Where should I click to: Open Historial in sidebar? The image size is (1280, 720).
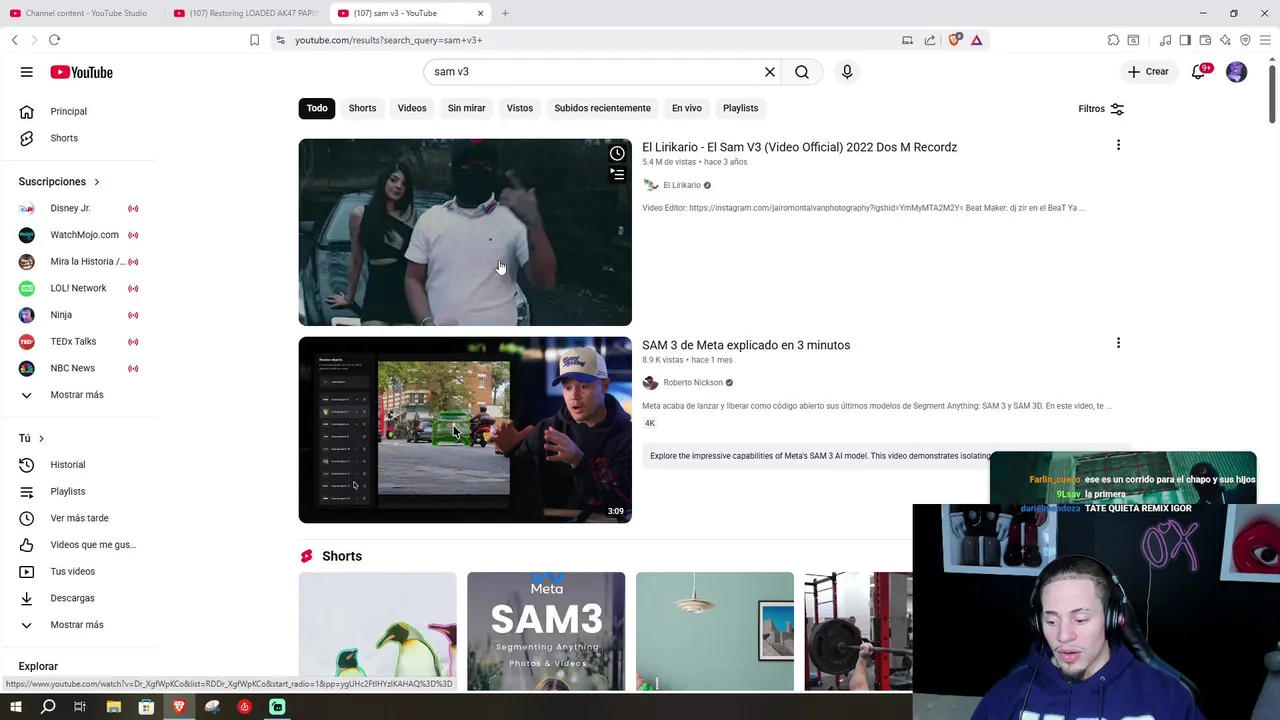77,465
